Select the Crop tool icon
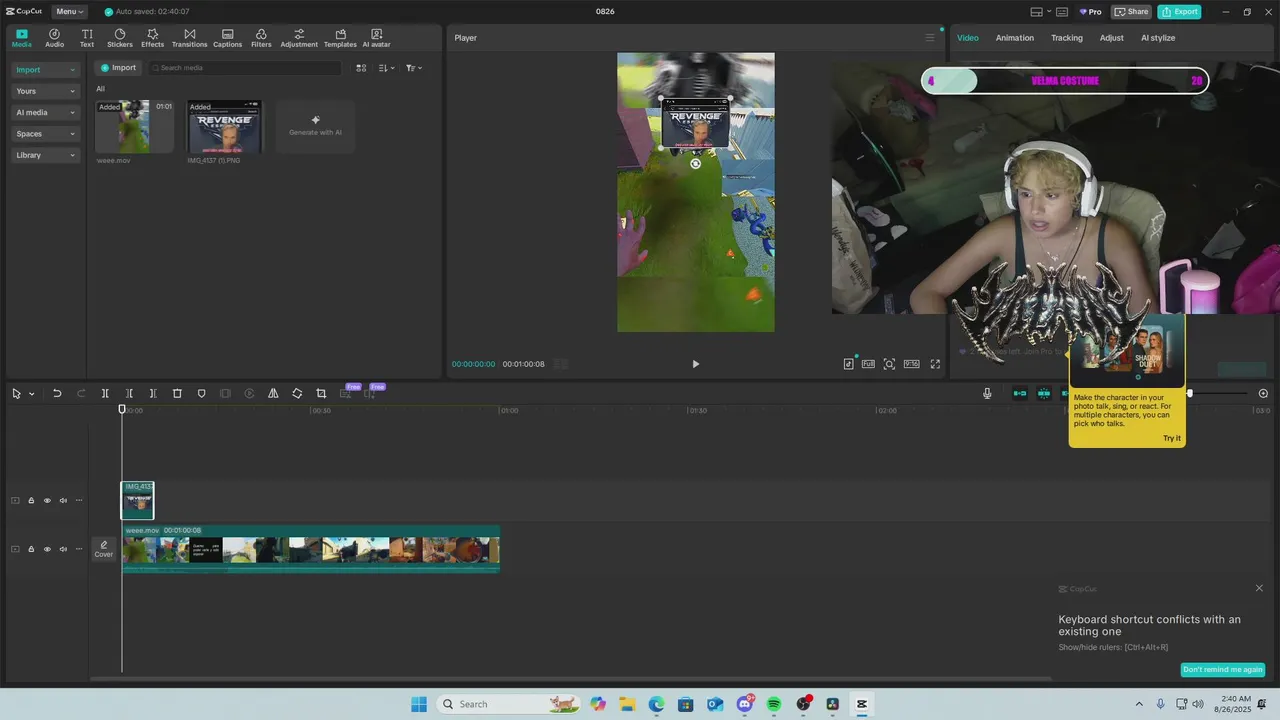Screen dimensions: 1280x720 tap(321, 394)
